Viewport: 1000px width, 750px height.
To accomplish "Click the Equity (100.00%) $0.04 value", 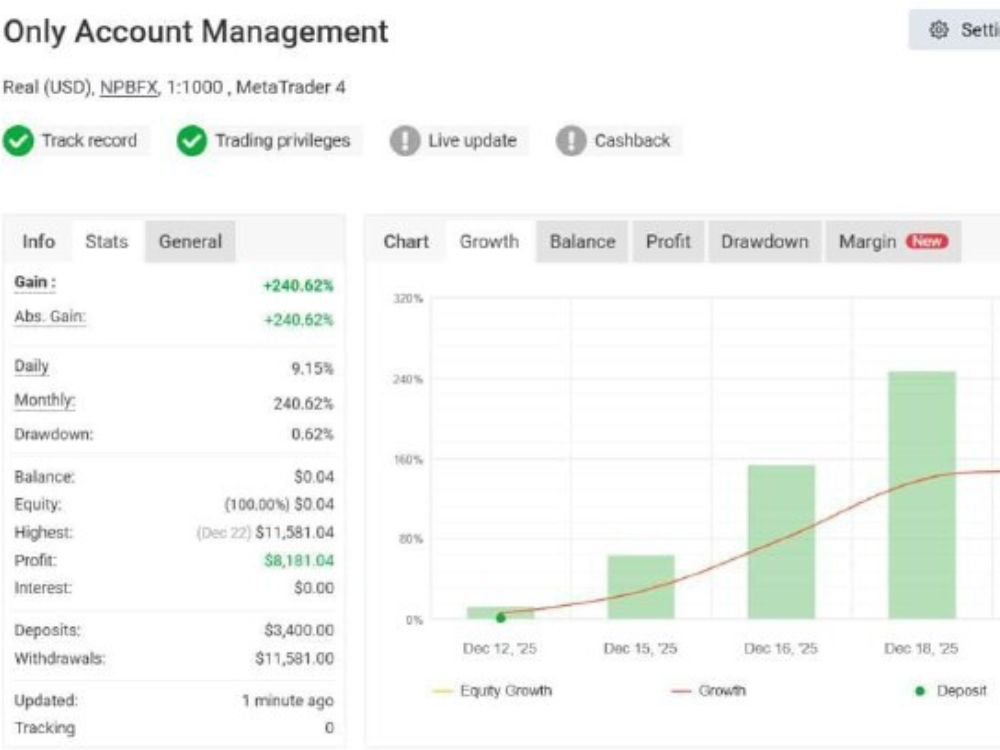I will tap(279, 504).
